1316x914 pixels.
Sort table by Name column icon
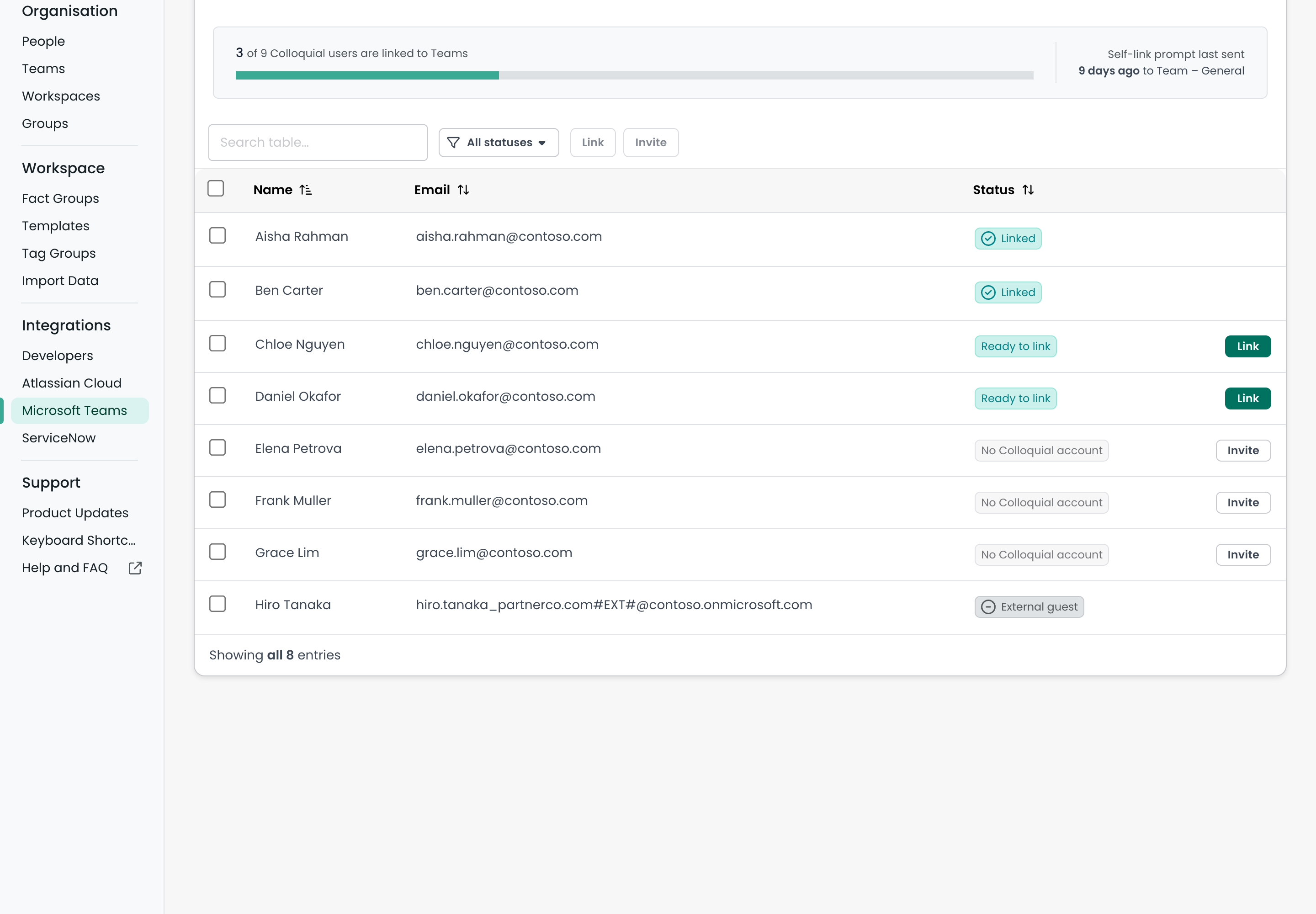pyautogui.click(x=306, y=190)
